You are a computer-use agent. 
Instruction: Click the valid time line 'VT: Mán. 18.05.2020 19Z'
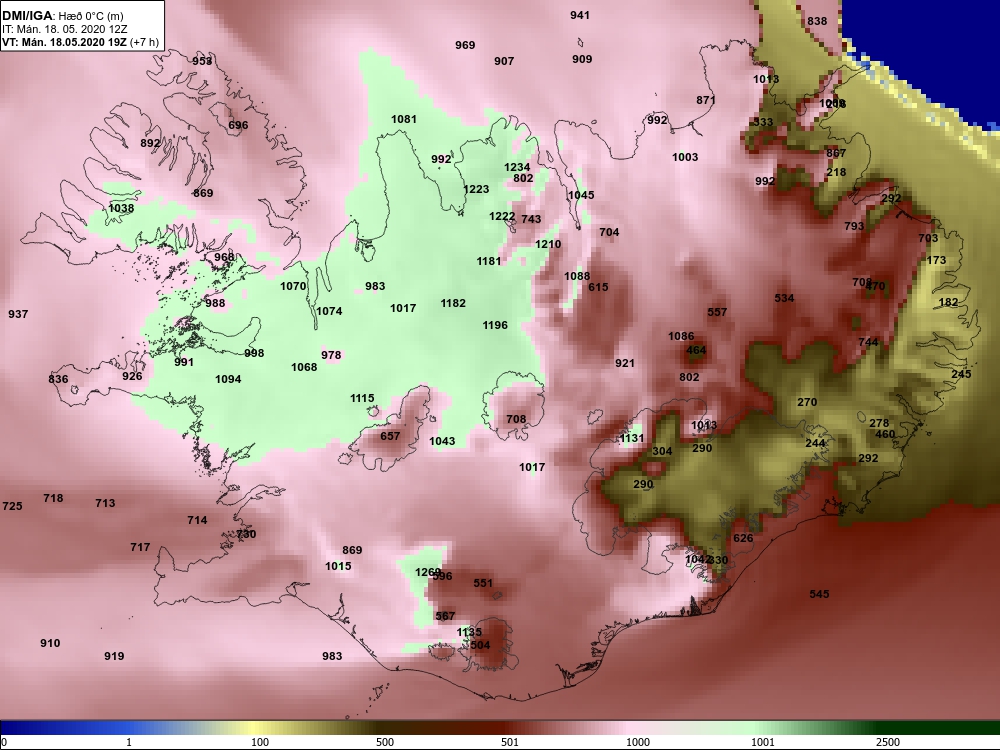click(x=64, y=43)
